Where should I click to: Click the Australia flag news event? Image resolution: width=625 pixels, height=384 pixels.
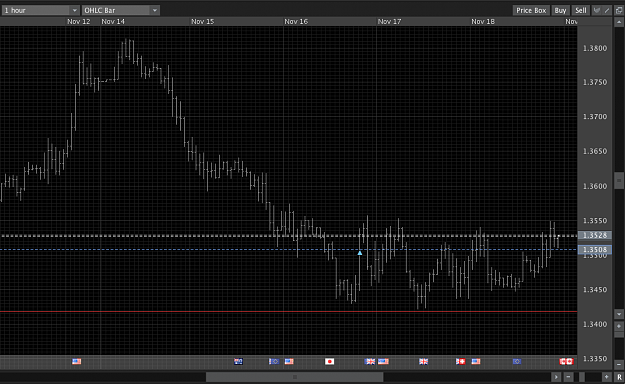coord(238,361)
